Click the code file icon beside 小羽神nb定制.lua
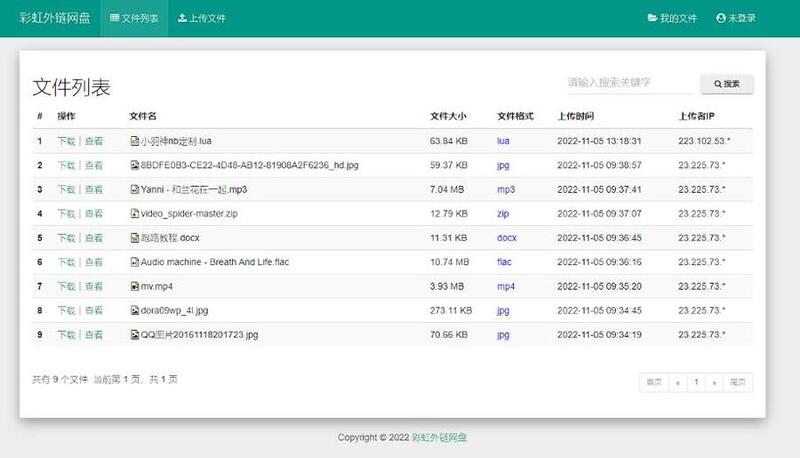 134,141
